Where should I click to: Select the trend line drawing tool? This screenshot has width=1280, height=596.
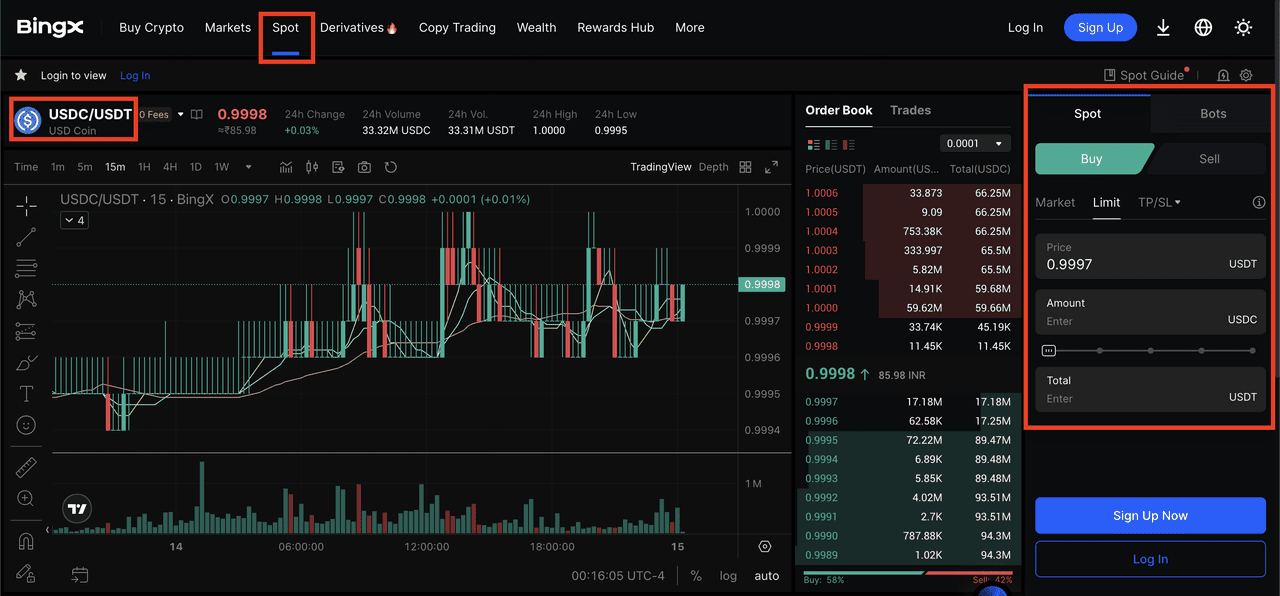tap(26, 237)
